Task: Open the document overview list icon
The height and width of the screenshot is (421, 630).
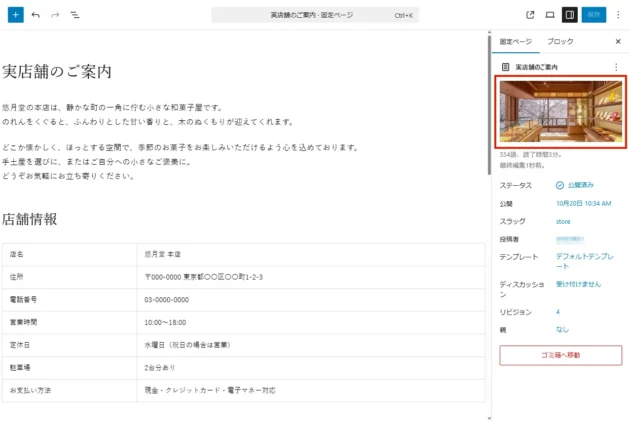Action: tap(75, 15)
